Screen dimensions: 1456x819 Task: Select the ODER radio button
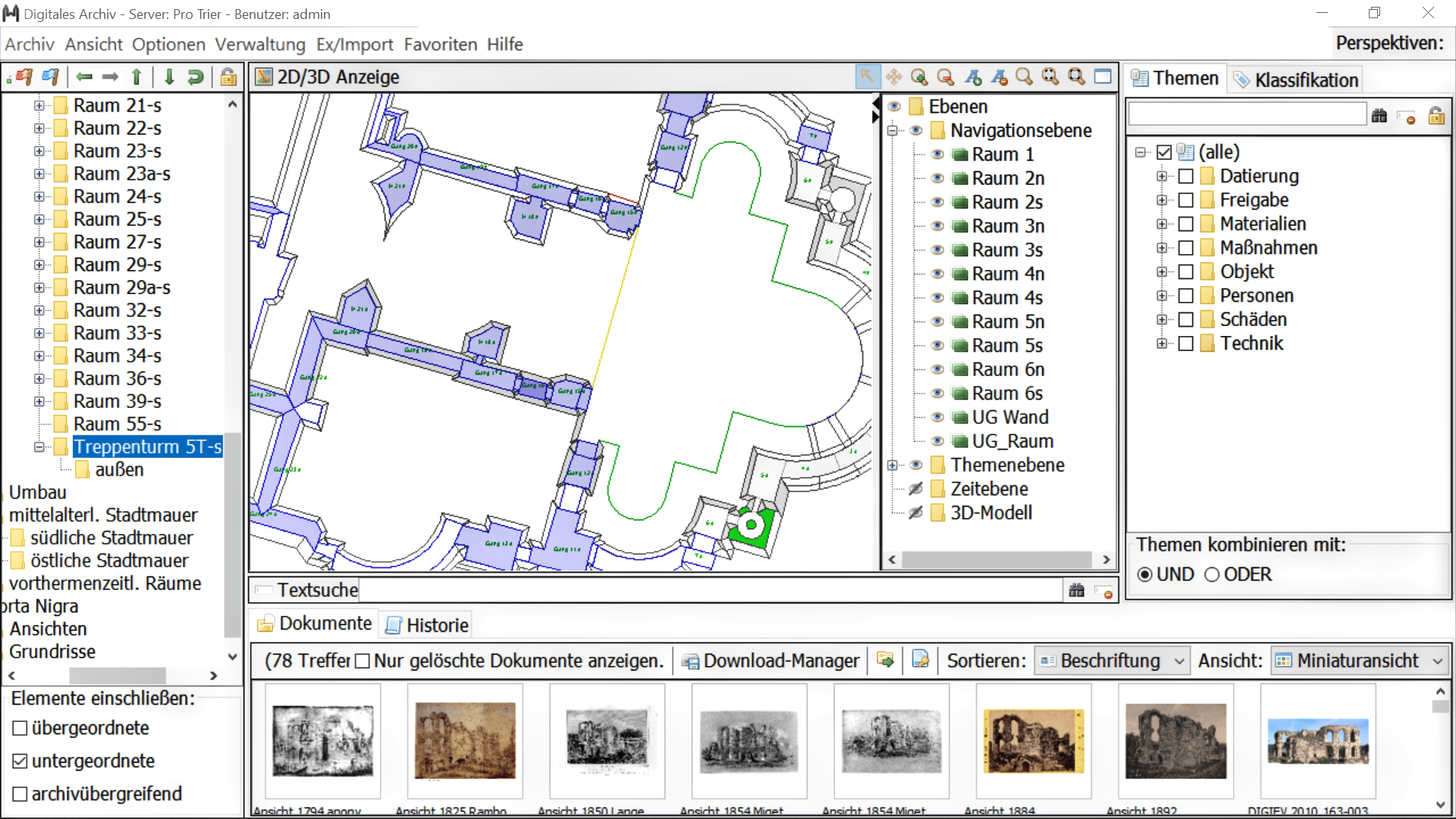(1212, 575)
